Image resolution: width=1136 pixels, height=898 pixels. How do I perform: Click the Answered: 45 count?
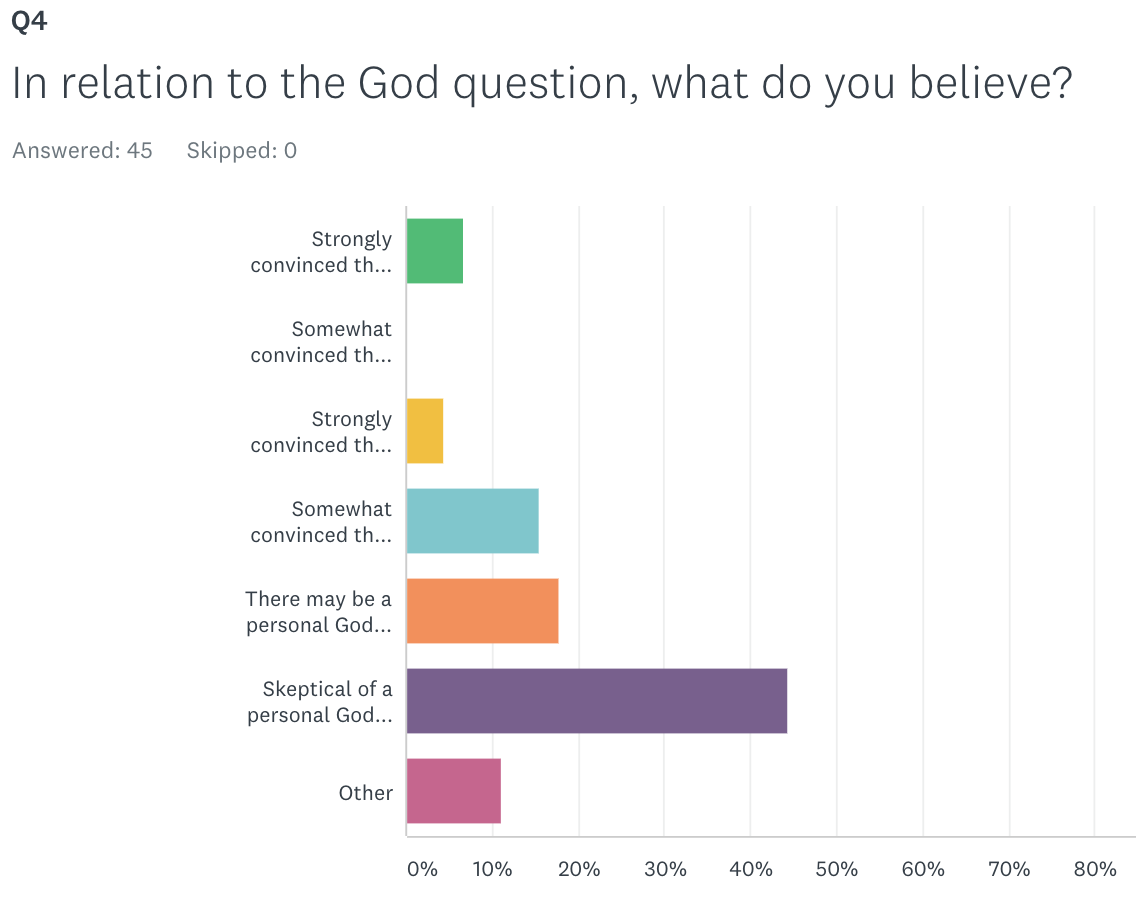pyautogui.click(x=82, y=151)
